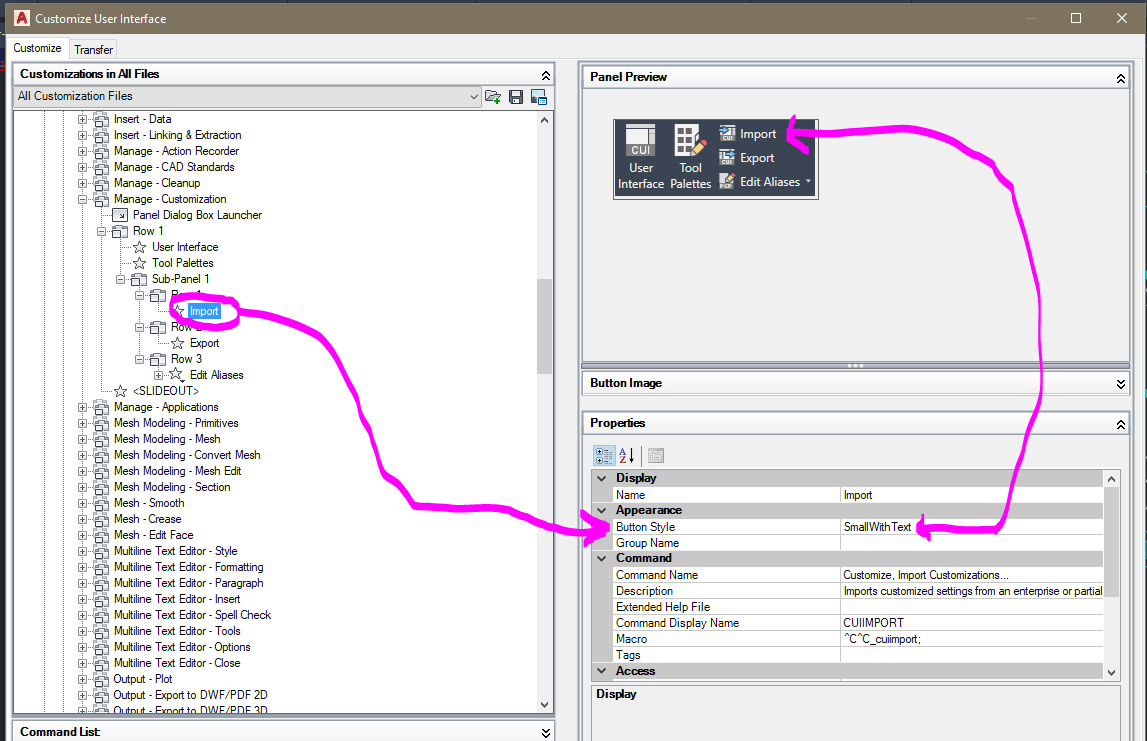Select the Customize tab
Image resolution: width=1147 pixels, height=741 pixels.
(x=38, y=48)
